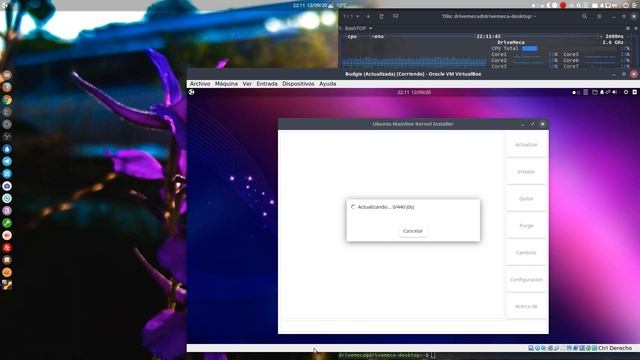Open the Raven sidebar icon in guest panel

coord(635,92)
